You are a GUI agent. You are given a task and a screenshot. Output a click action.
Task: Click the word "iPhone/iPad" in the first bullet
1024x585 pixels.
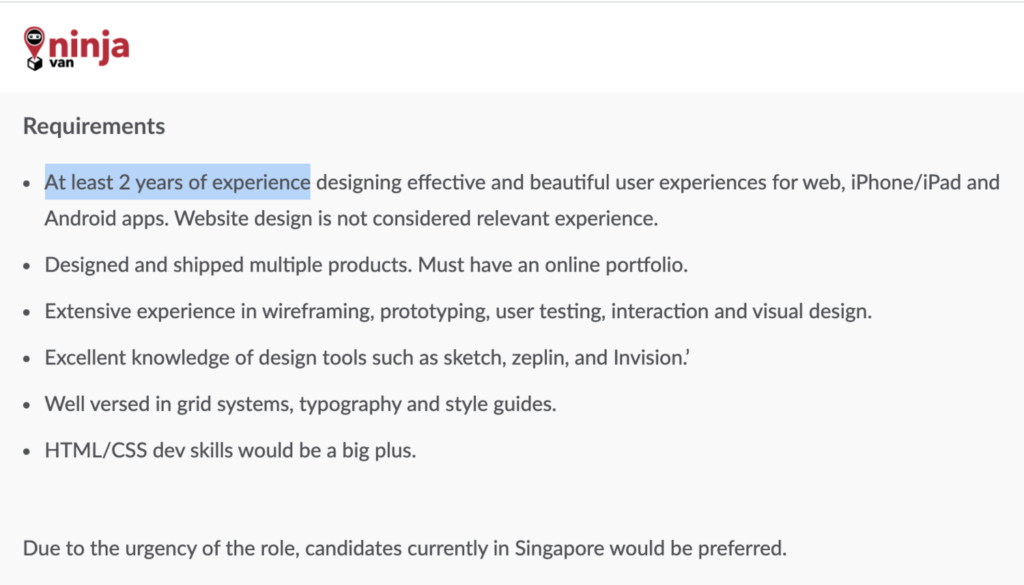892,183
